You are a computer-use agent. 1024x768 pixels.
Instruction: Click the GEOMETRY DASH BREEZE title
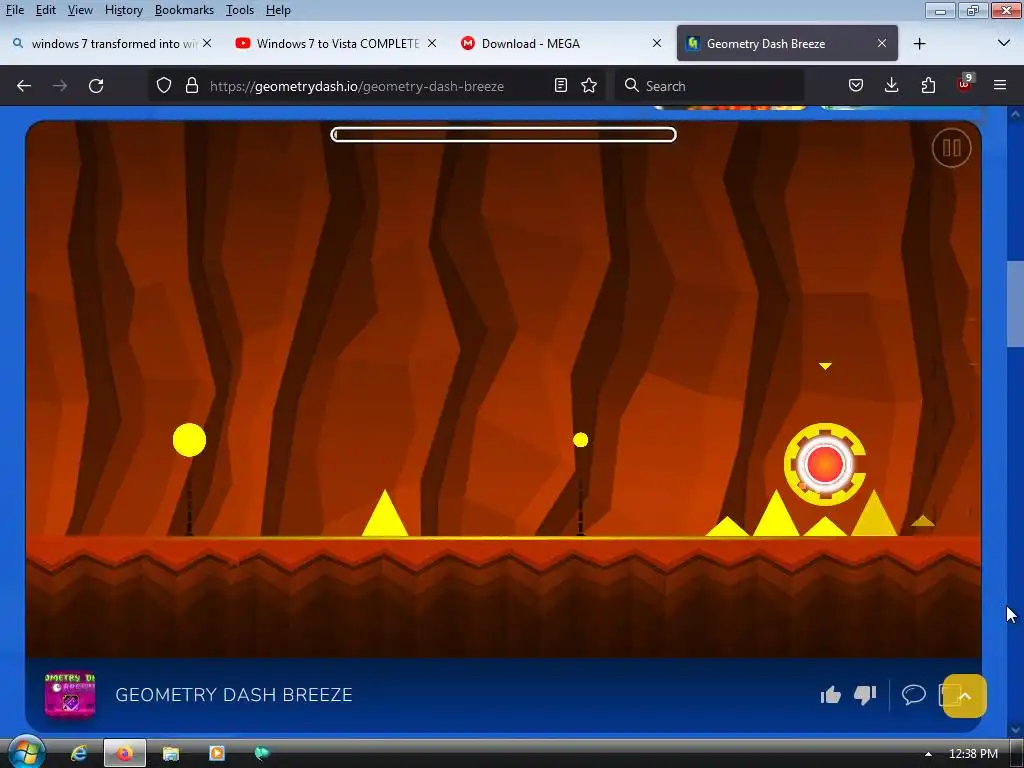[234, 695]
